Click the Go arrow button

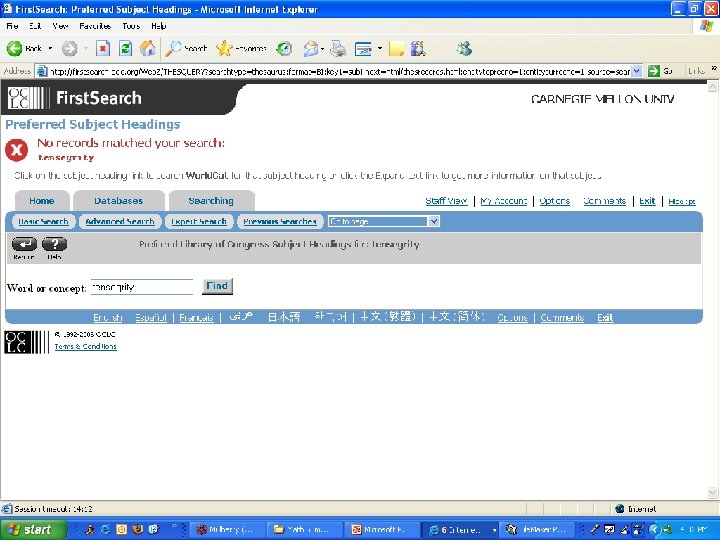click(x=660, y=71)
